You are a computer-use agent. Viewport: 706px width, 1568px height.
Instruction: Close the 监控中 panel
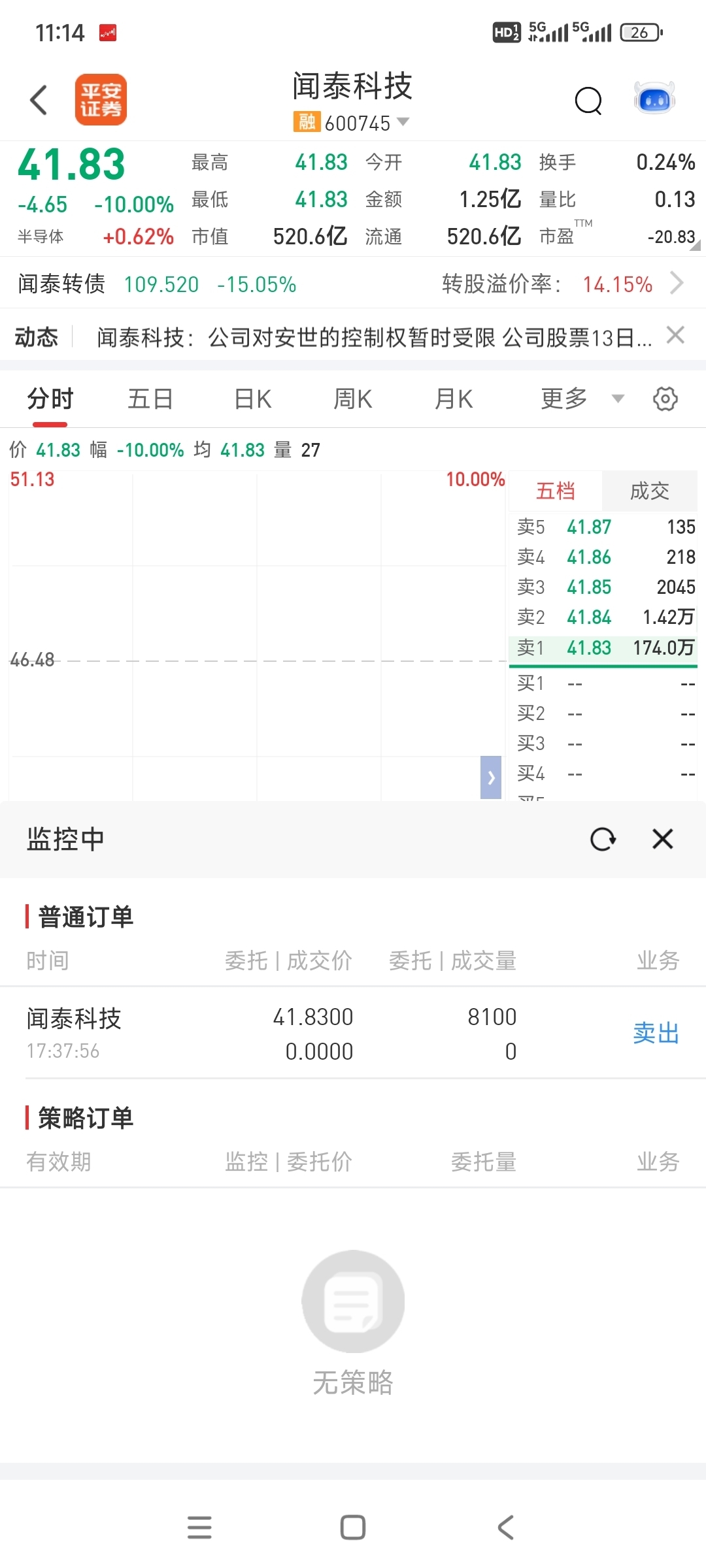point(663,839)
